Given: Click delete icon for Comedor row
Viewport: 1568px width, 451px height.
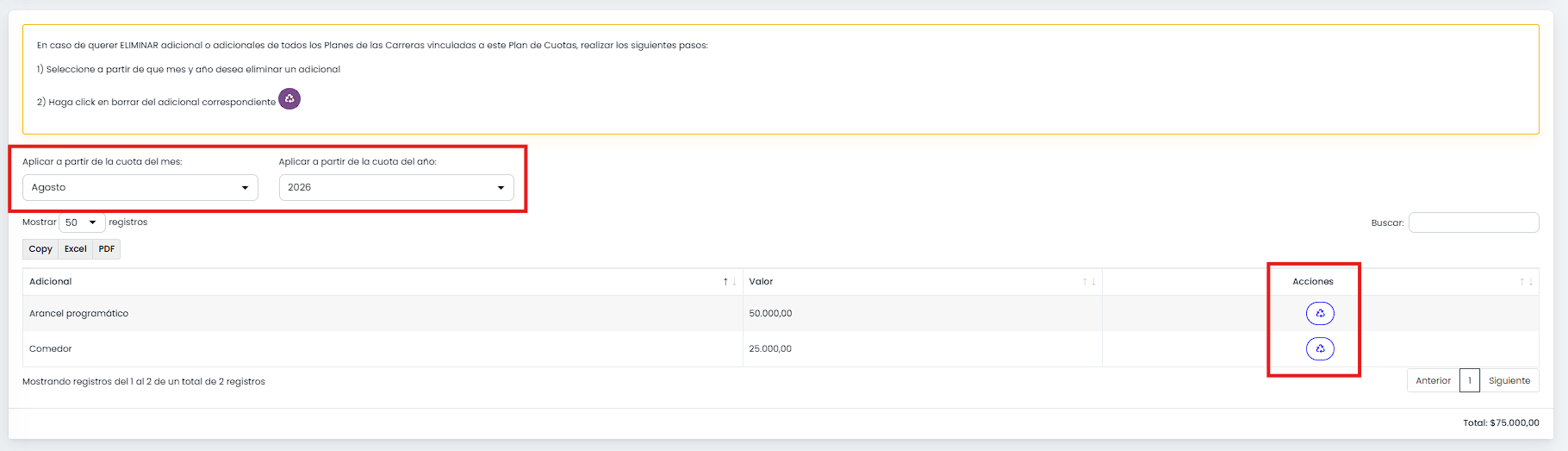Looking at the screenshot, I should point(1320,348).
